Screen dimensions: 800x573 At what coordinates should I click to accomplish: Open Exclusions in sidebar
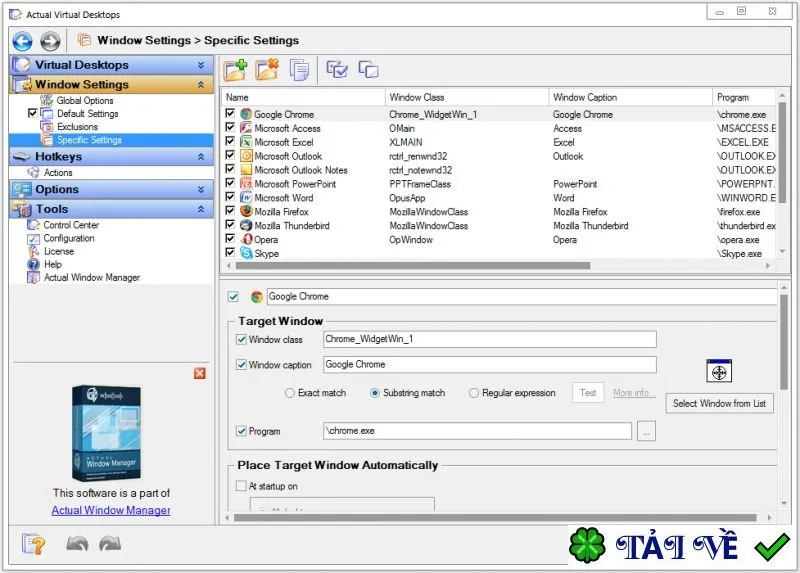click(x=77, y=127)
